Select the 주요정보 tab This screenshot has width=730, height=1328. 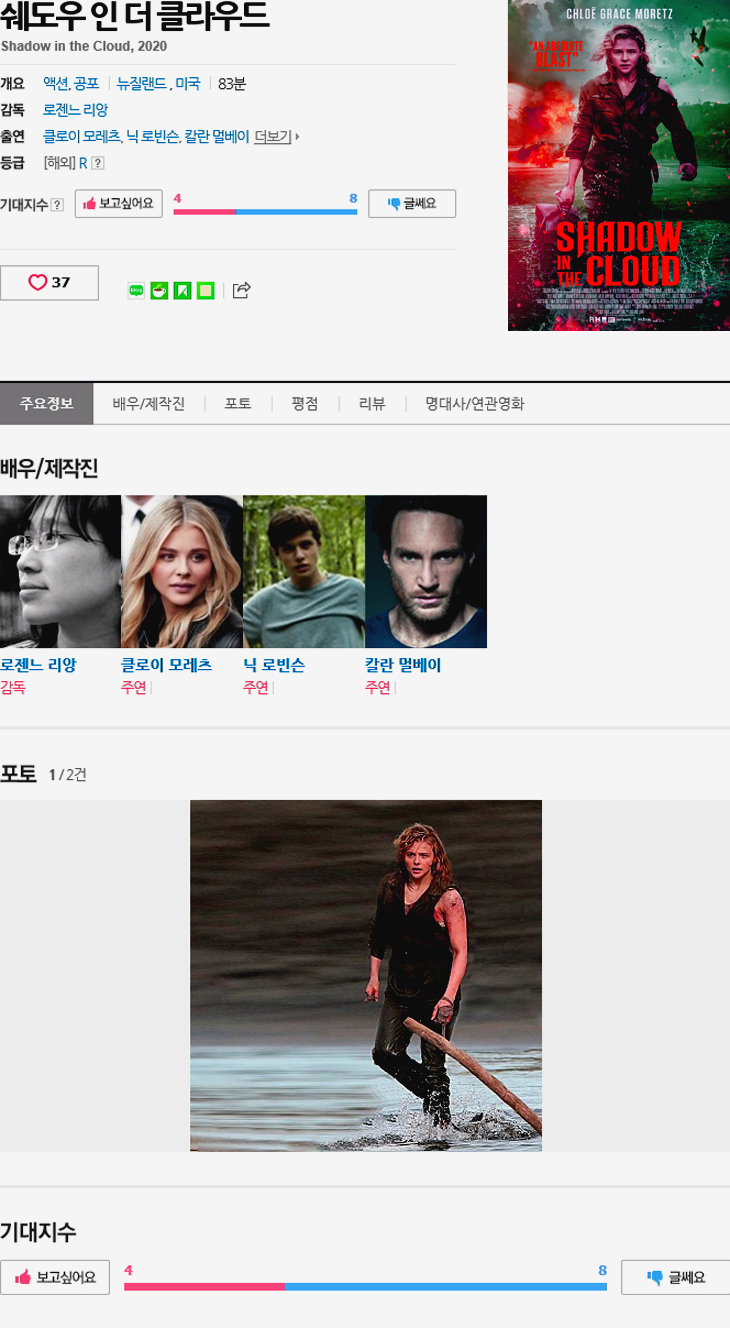47,404
